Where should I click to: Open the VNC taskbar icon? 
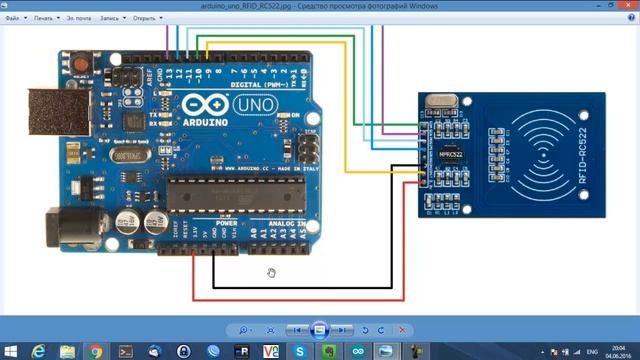(x=271, y=351)
